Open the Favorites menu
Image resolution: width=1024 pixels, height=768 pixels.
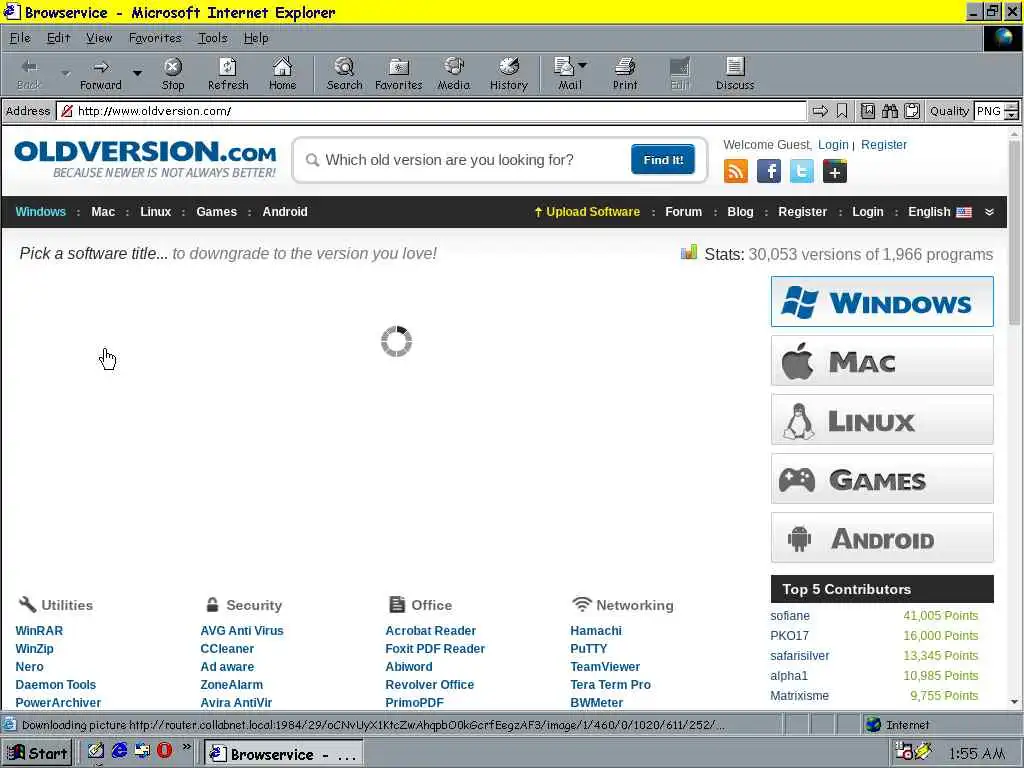[x=155, y=38]
